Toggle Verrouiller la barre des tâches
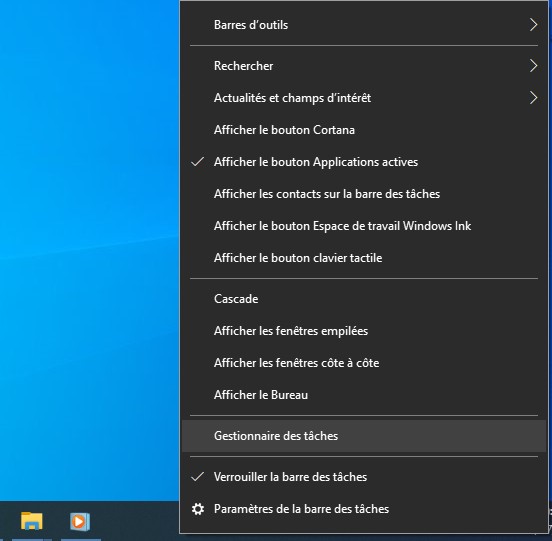This screenshot has width=552, height=541. [364, 477]
